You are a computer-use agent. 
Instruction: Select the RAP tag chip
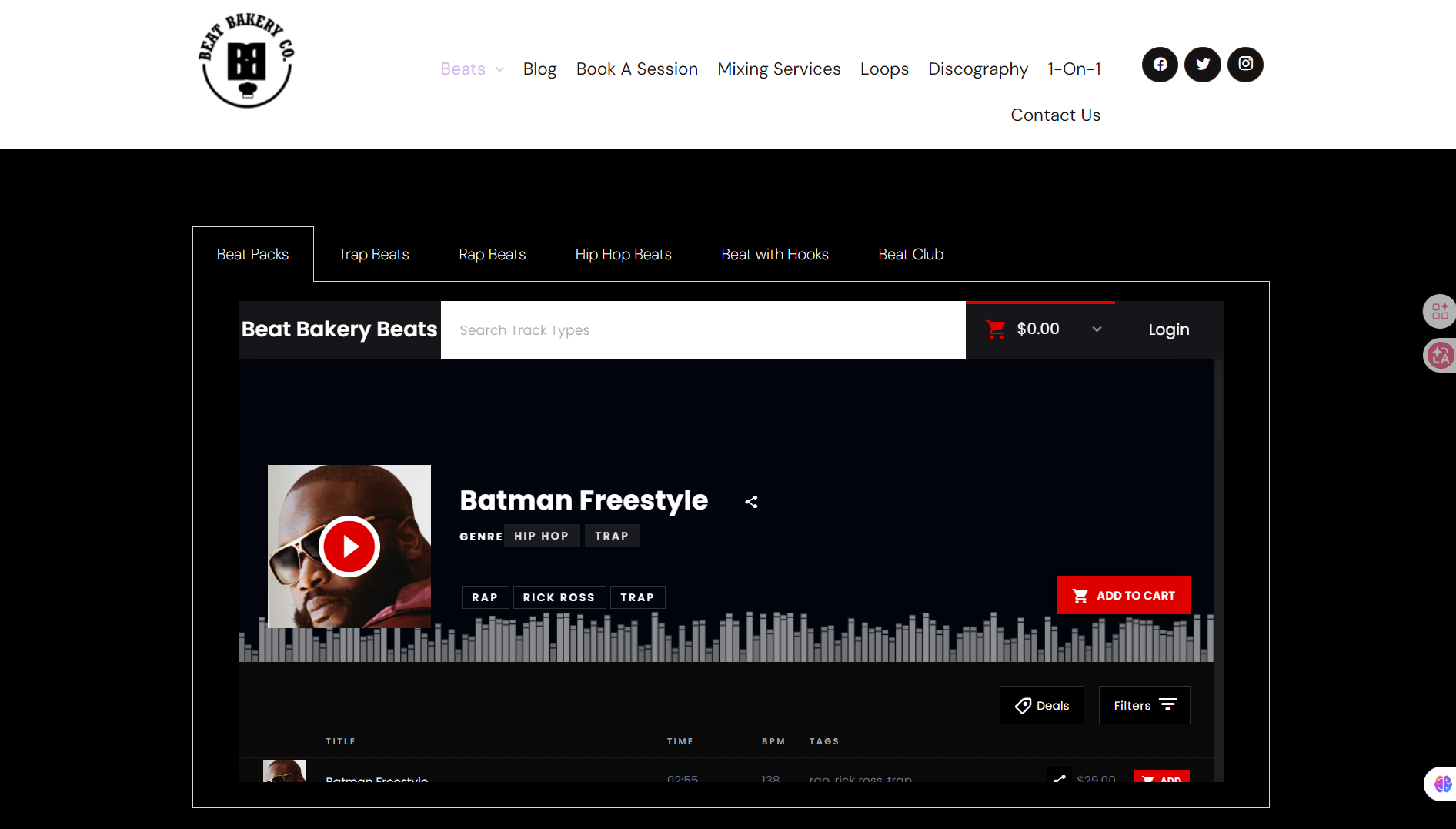tap(485, 597)
